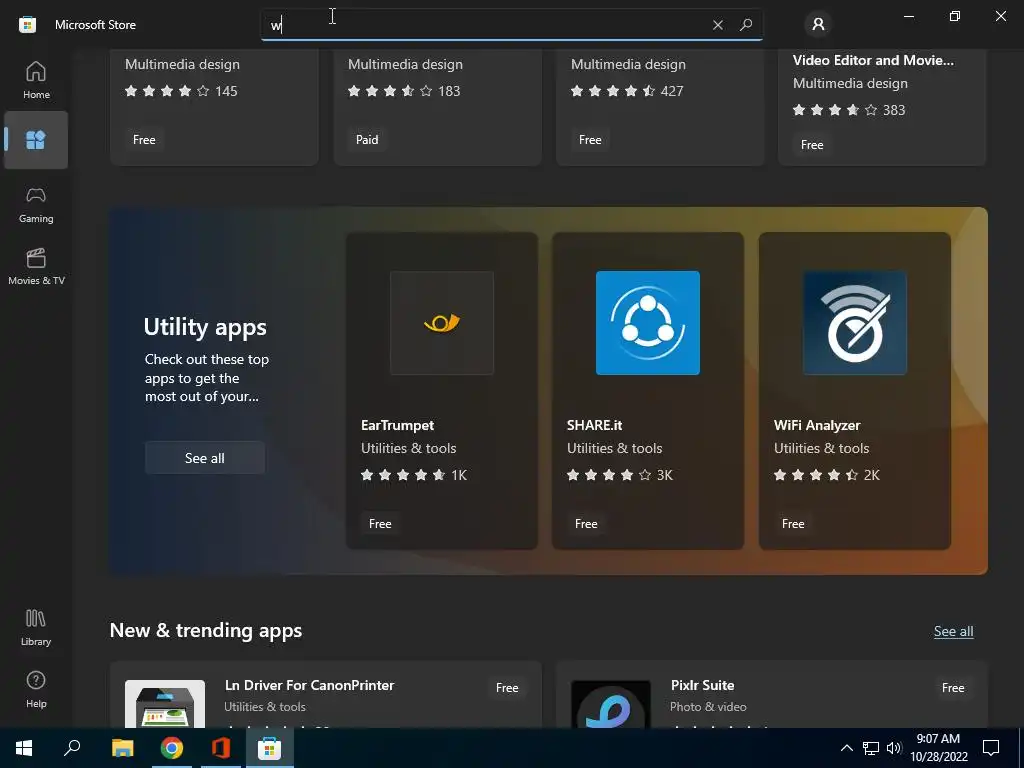The height and width of the screenshot is (768, 1024).
Task: Open volume control tray icon
Action: 894,748
